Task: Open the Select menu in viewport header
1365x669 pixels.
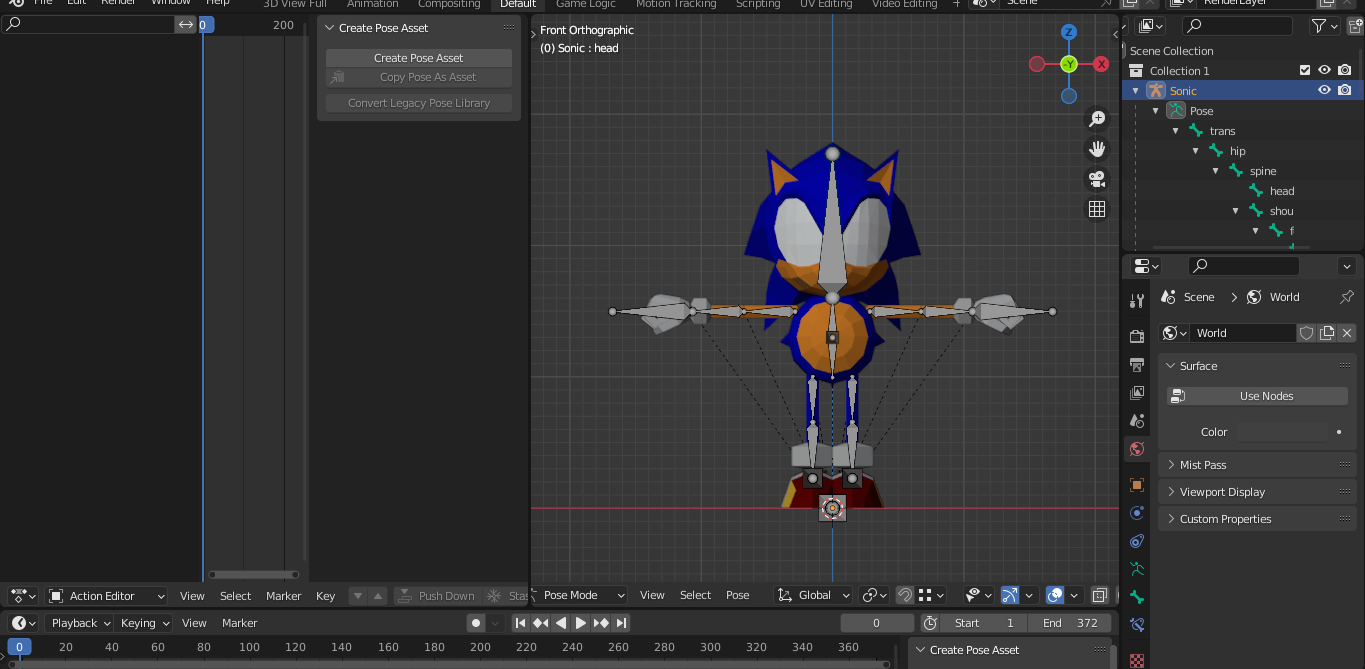Action: [x=695, y=595]
